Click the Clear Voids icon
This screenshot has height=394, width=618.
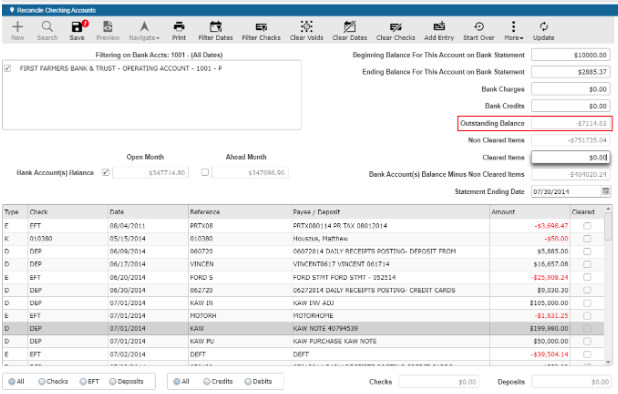(306, 27)
